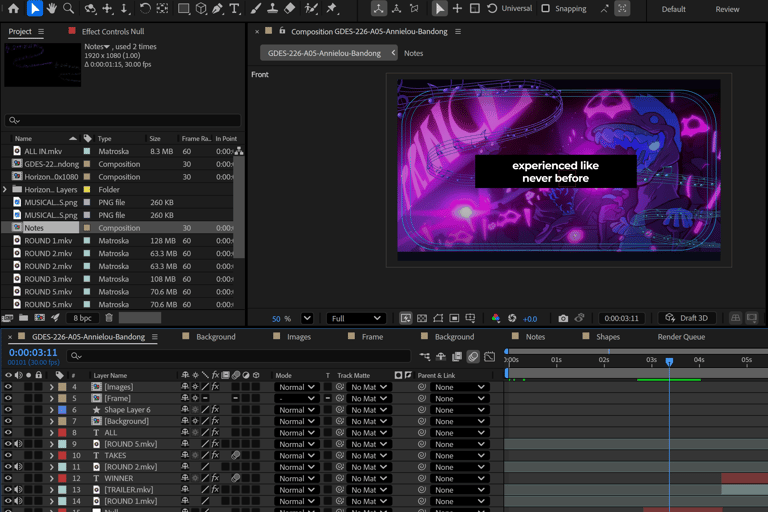Open Track Matte dropdown for [Frame] layer
The image size is (768, 512).
tap(369, 398)
